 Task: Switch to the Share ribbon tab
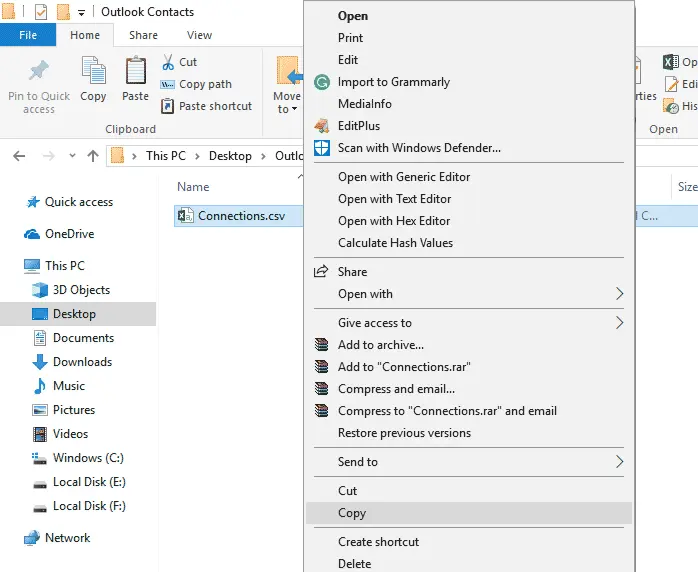point(143,35)
